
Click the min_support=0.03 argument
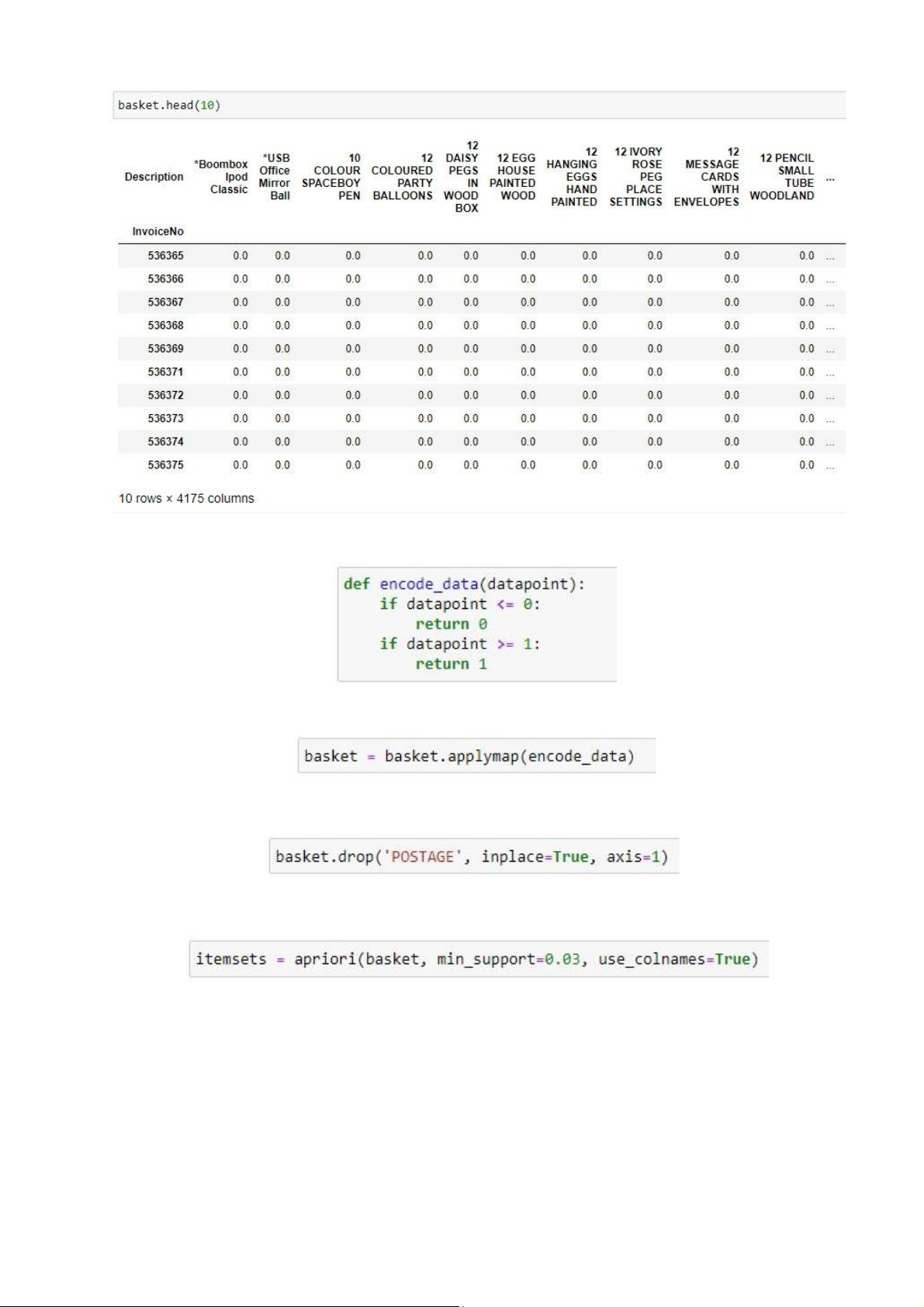[x=508, y=960]
